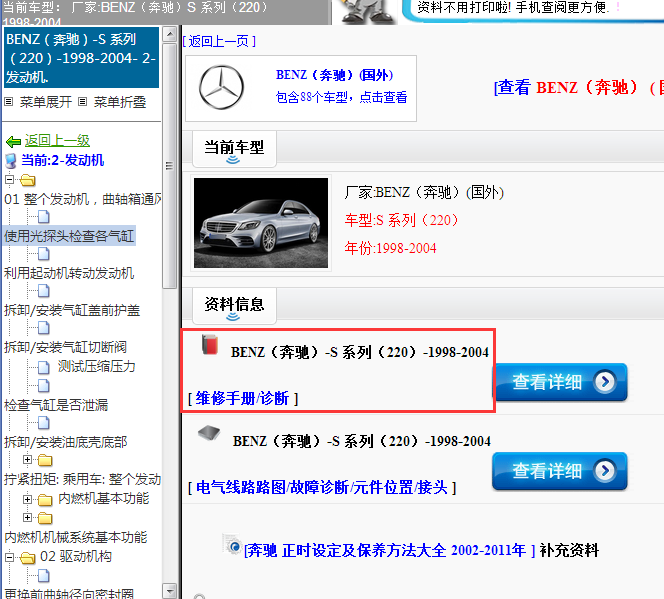Image resolution: width=664 pixels, height=599 pixels.
Task: Click page icon above 拆卸/安装气缸盖前护盖
Action: [x=43, y=291]
